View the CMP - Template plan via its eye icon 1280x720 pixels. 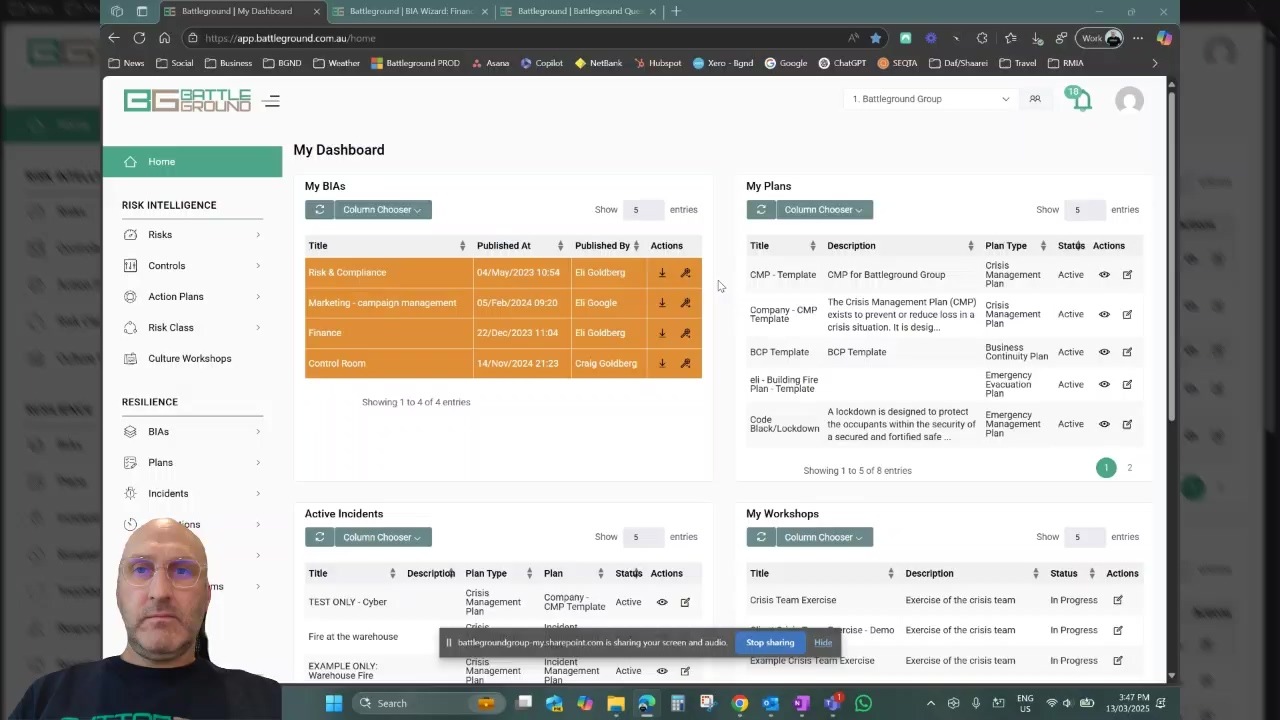[x=1104, y=274]
